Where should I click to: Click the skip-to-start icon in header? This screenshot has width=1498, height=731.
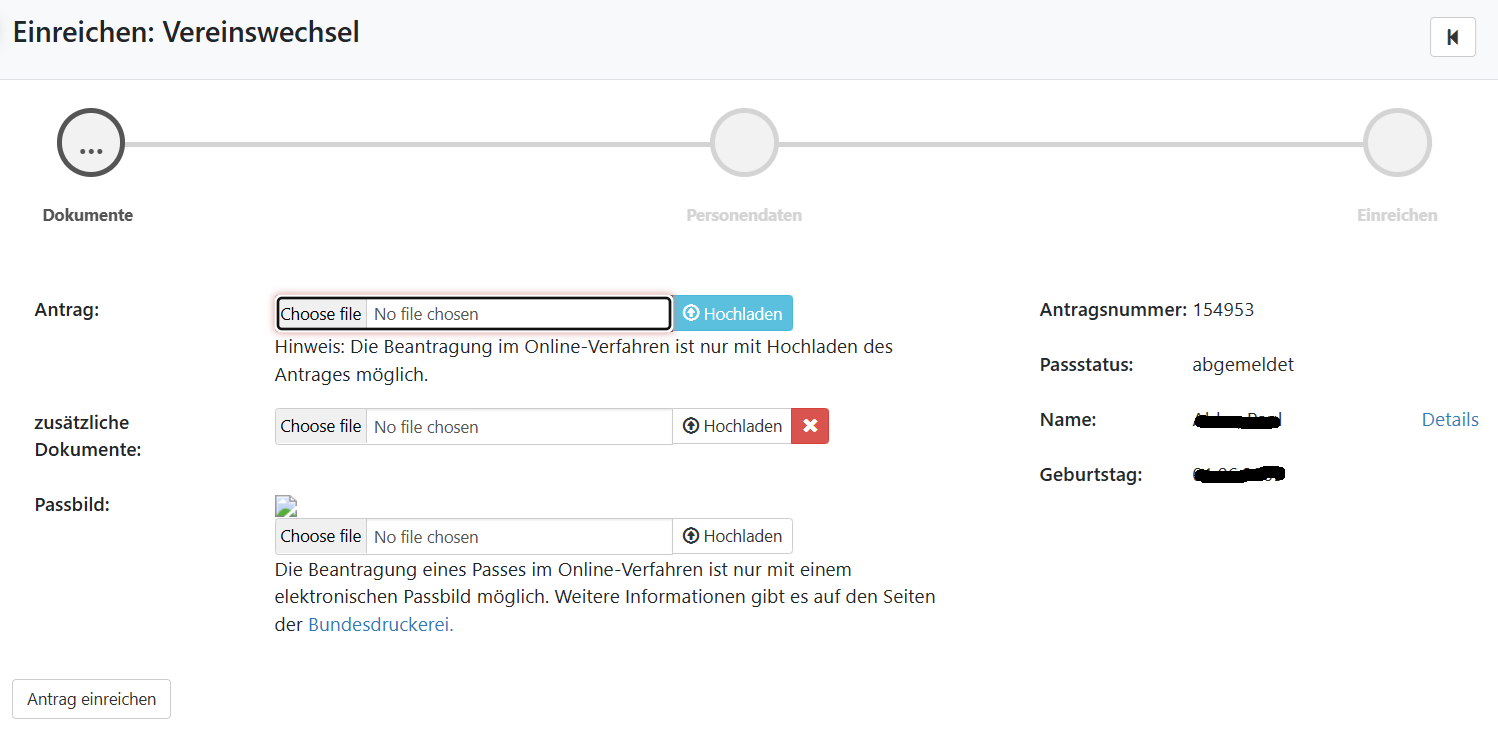tap(1452, 37)
